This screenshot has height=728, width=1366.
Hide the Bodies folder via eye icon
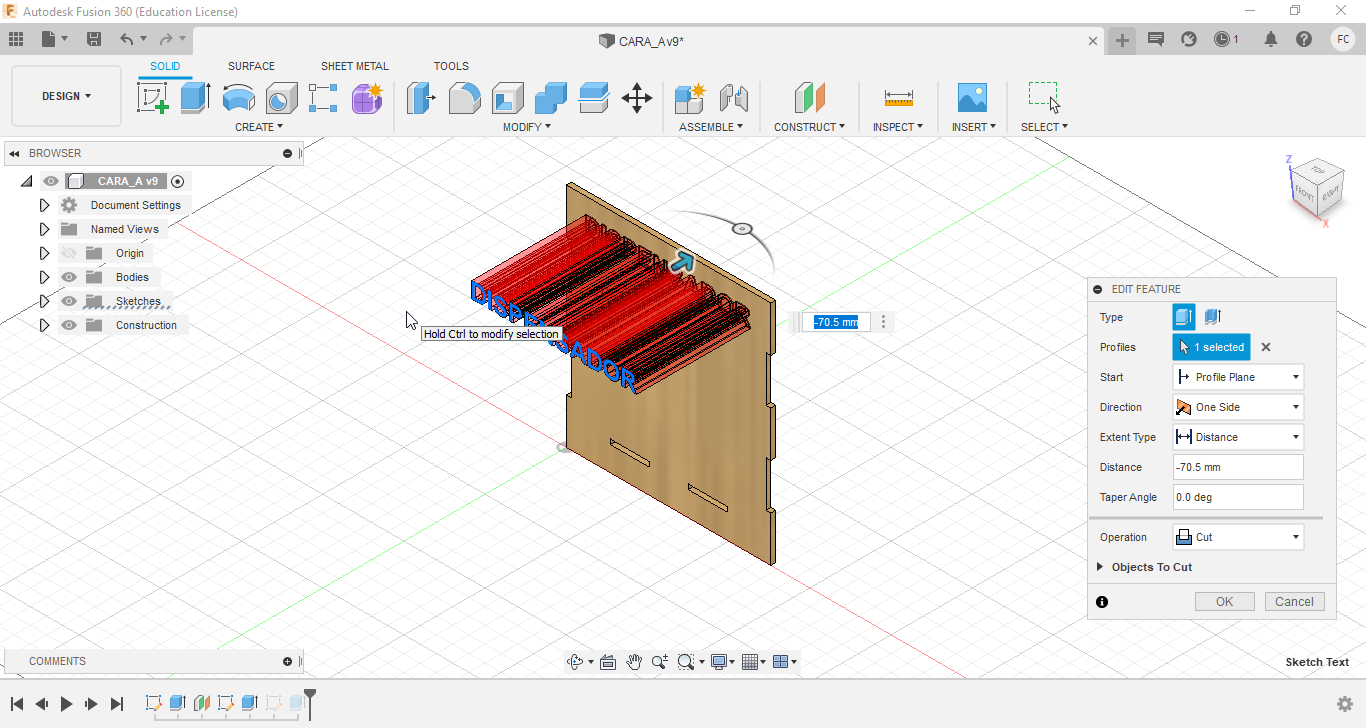[x=69, y=277]
